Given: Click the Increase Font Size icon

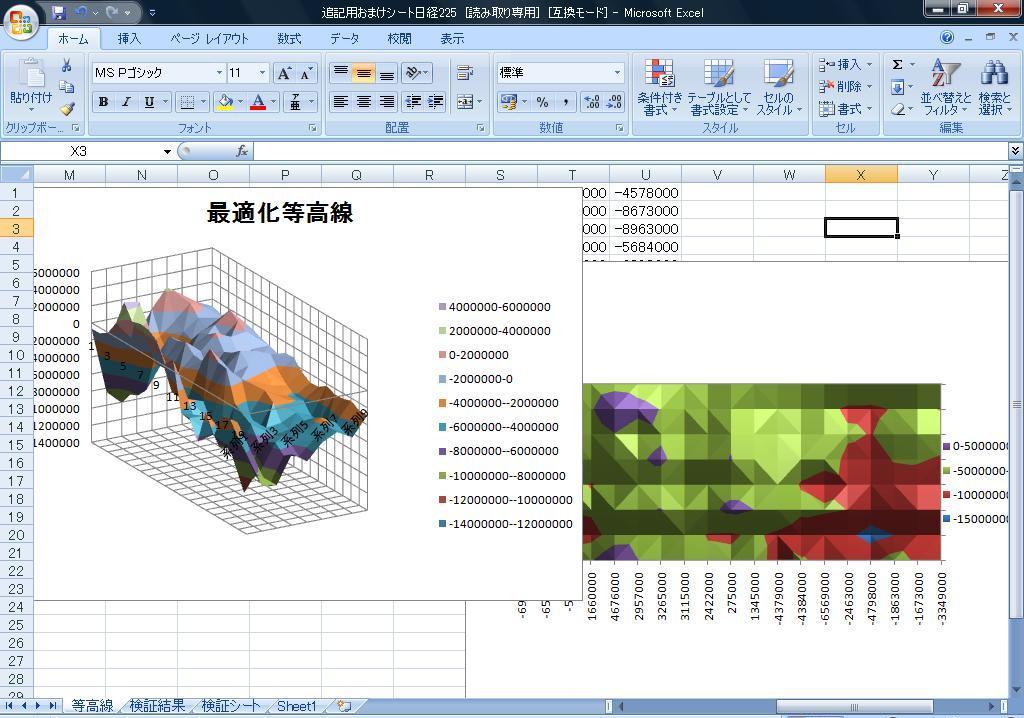Looking at the screenshot, I should coord(285,73).
